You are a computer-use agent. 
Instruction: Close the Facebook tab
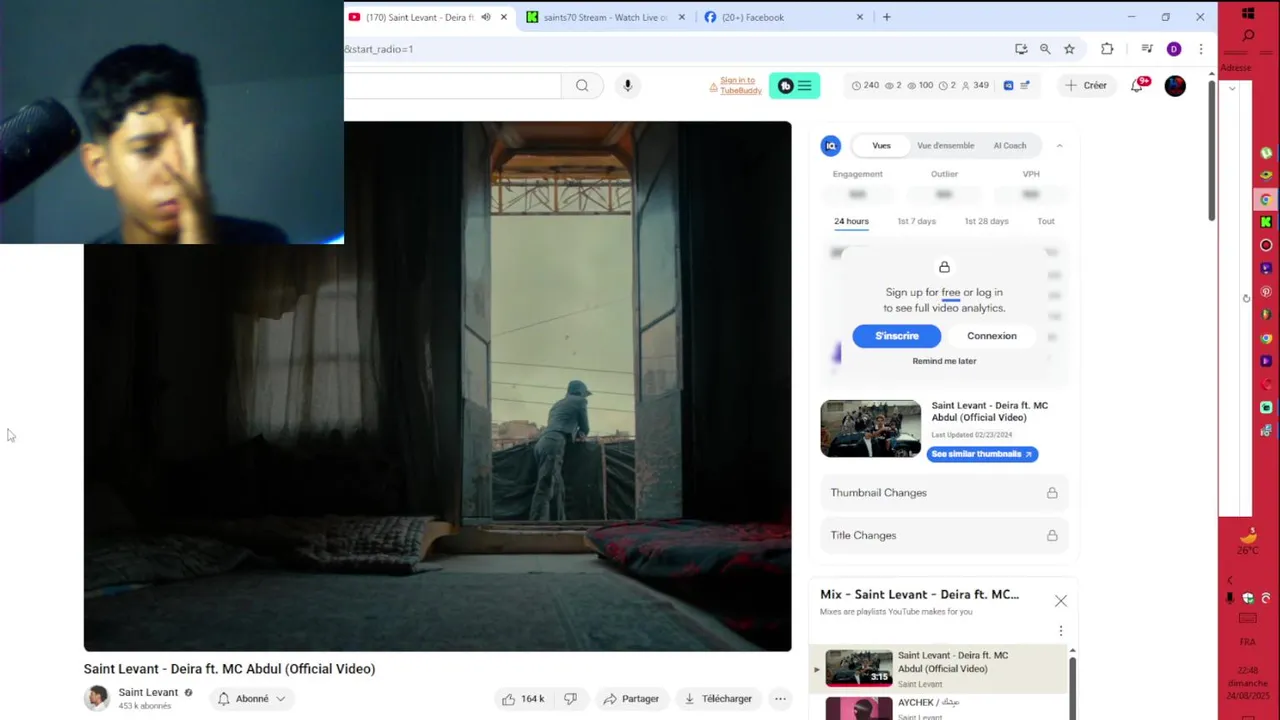pos(860,17)
